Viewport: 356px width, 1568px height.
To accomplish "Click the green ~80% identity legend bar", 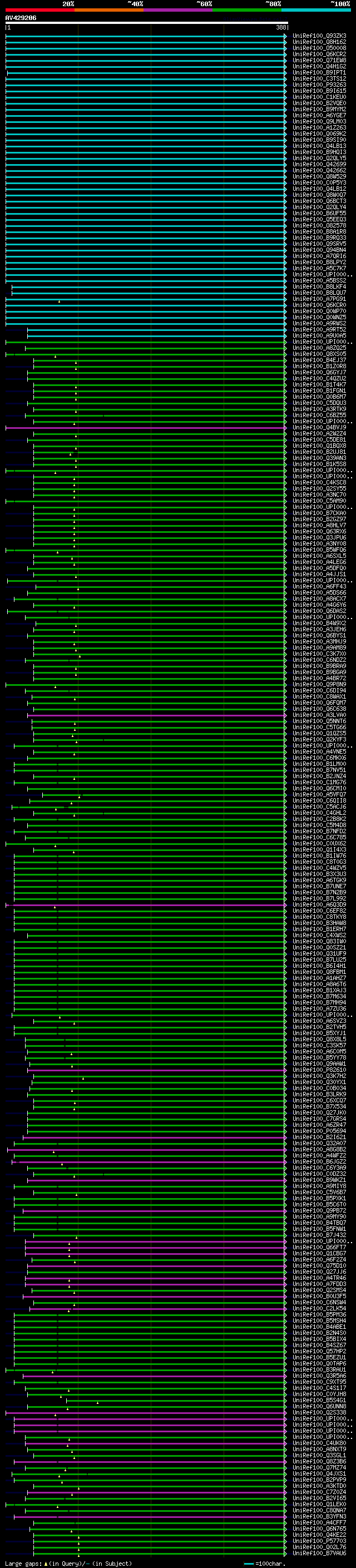I will 247,10.
